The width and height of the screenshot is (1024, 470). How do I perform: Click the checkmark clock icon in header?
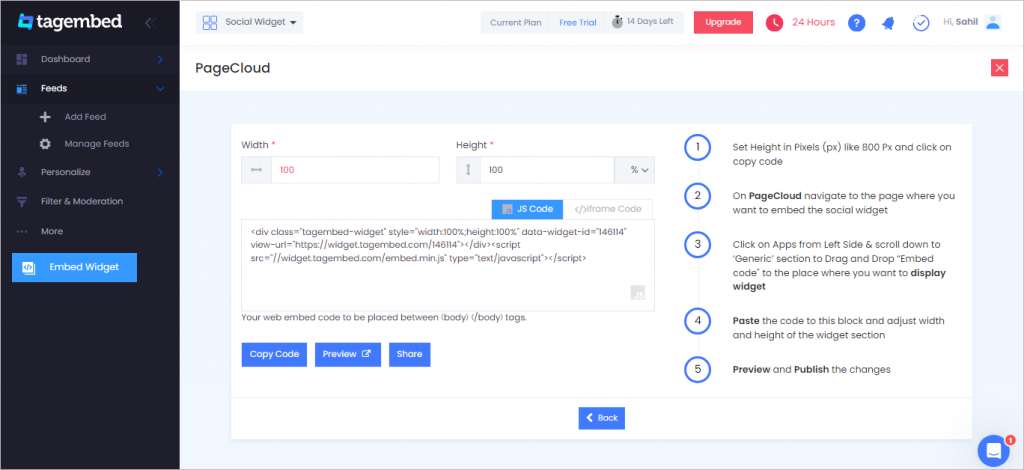(921, 23)
